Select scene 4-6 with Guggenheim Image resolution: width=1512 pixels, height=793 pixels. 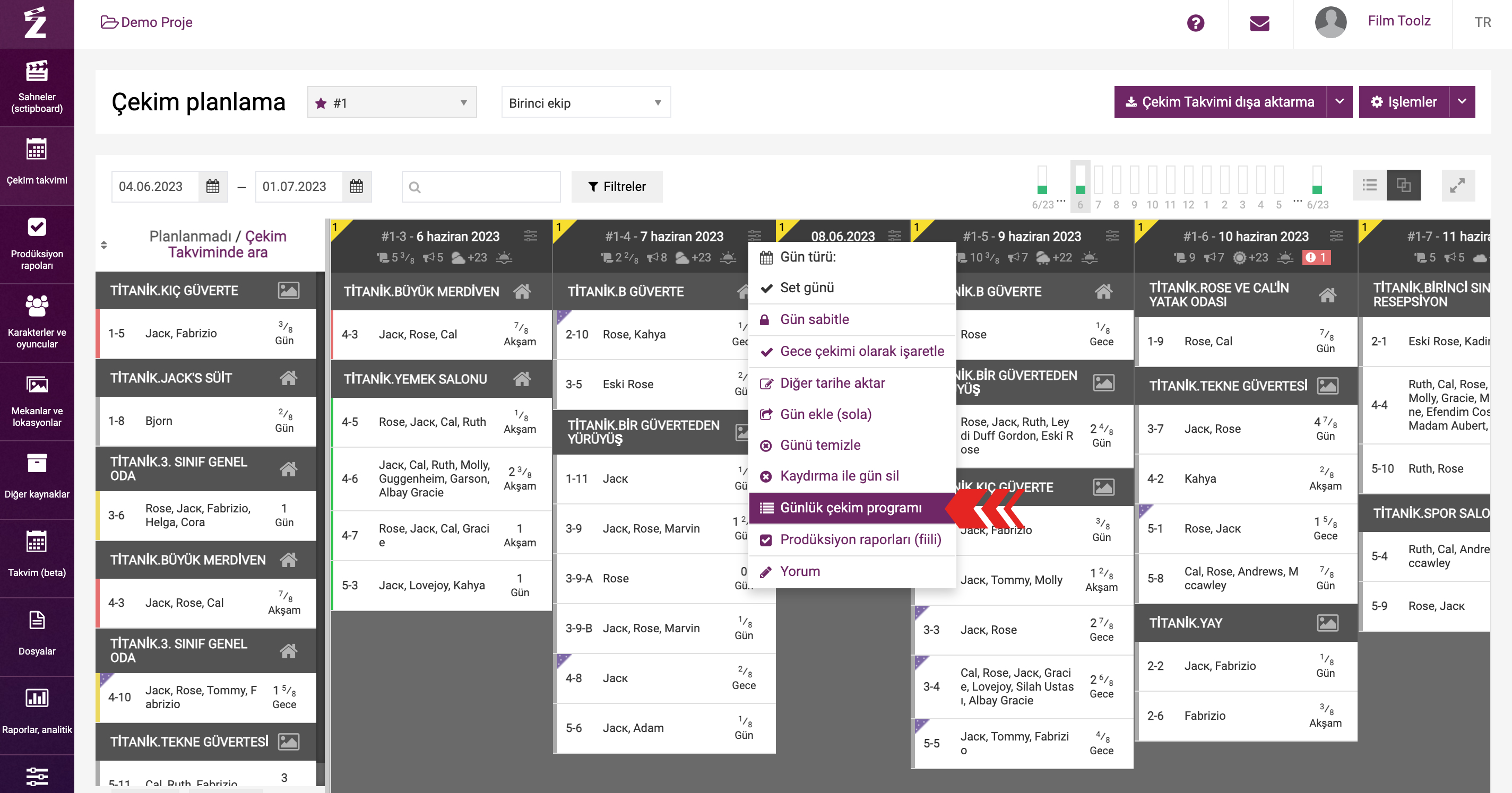point(442,478)
